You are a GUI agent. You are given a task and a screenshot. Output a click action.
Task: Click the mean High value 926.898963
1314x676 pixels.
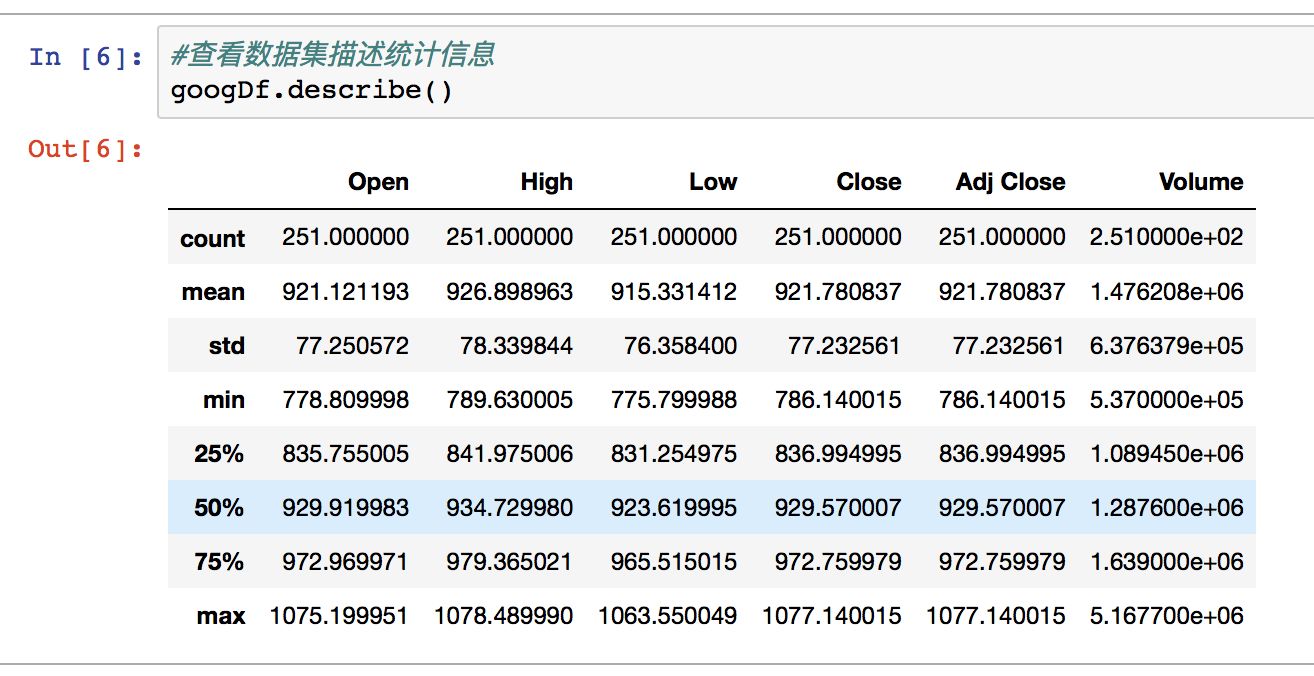[509, 292]
